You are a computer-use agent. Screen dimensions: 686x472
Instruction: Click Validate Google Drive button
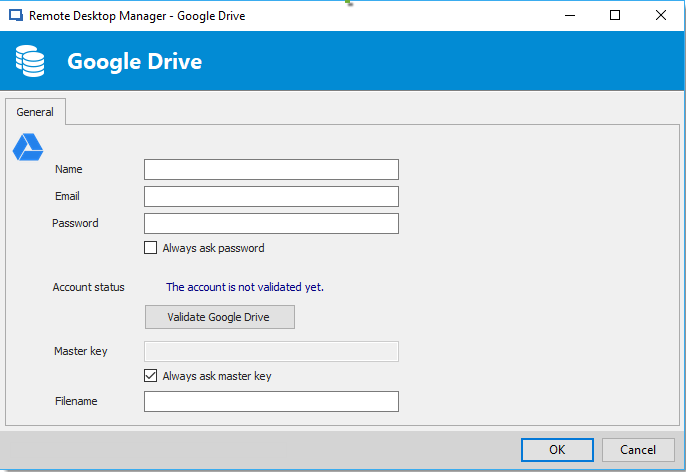pyautogui.click(x=220, y=317)
